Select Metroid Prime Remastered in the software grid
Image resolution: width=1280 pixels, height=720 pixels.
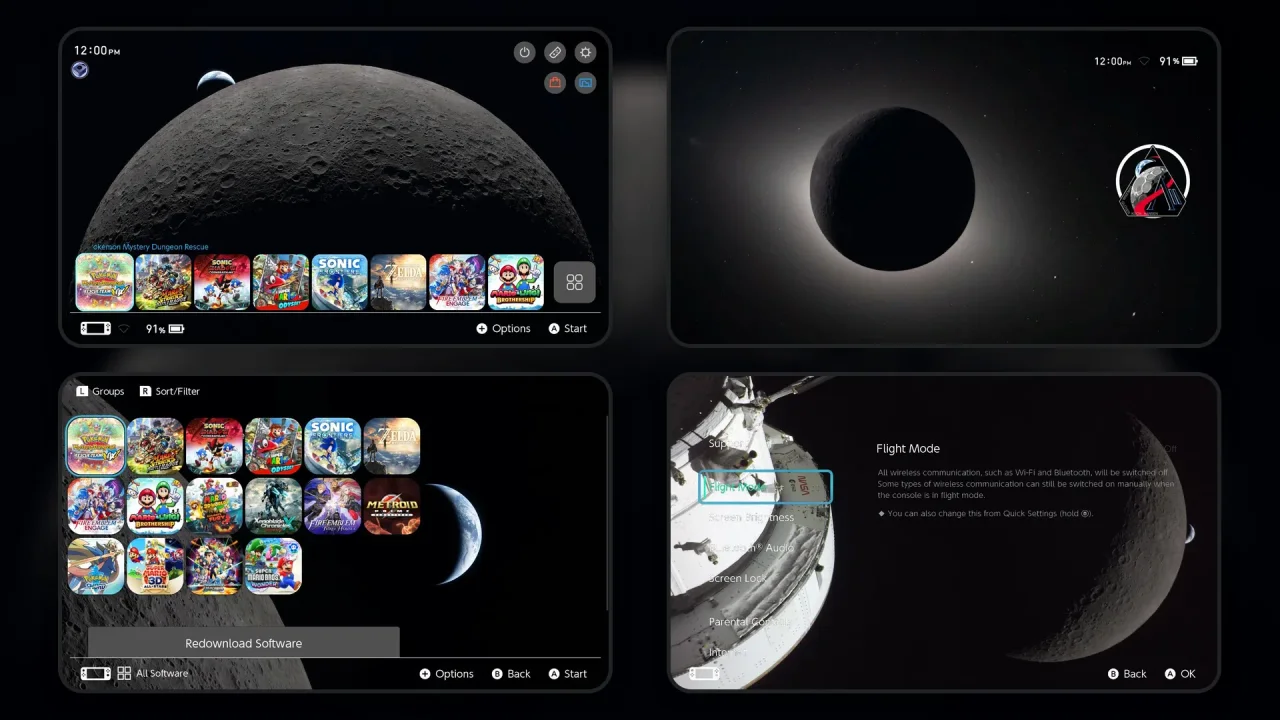[392, 506]
